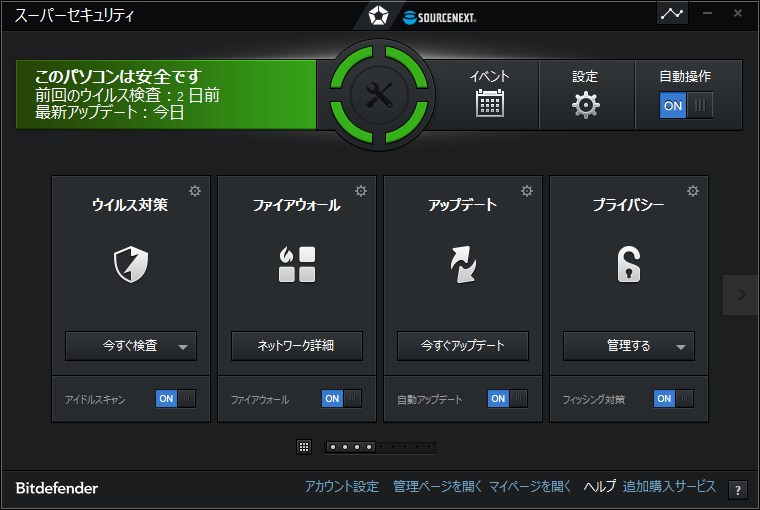Open ネットワーク詳細 button
Image resolution: width=760 pixels, height=510 pixels.
(x=297, y=346)
